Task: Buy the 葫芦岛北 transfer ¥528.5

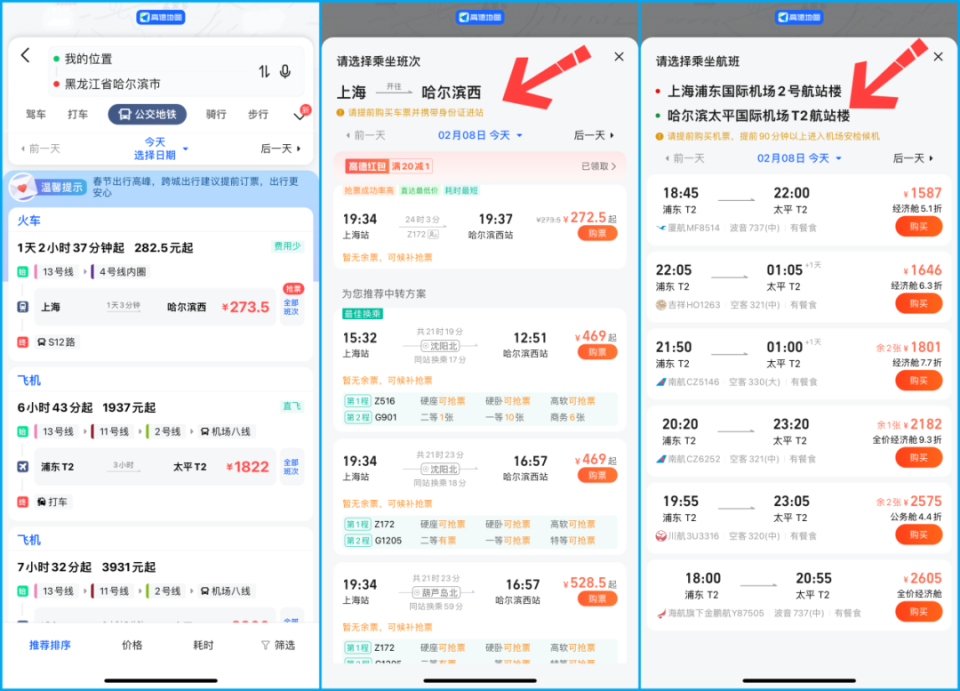Action: tap(597, 599)
